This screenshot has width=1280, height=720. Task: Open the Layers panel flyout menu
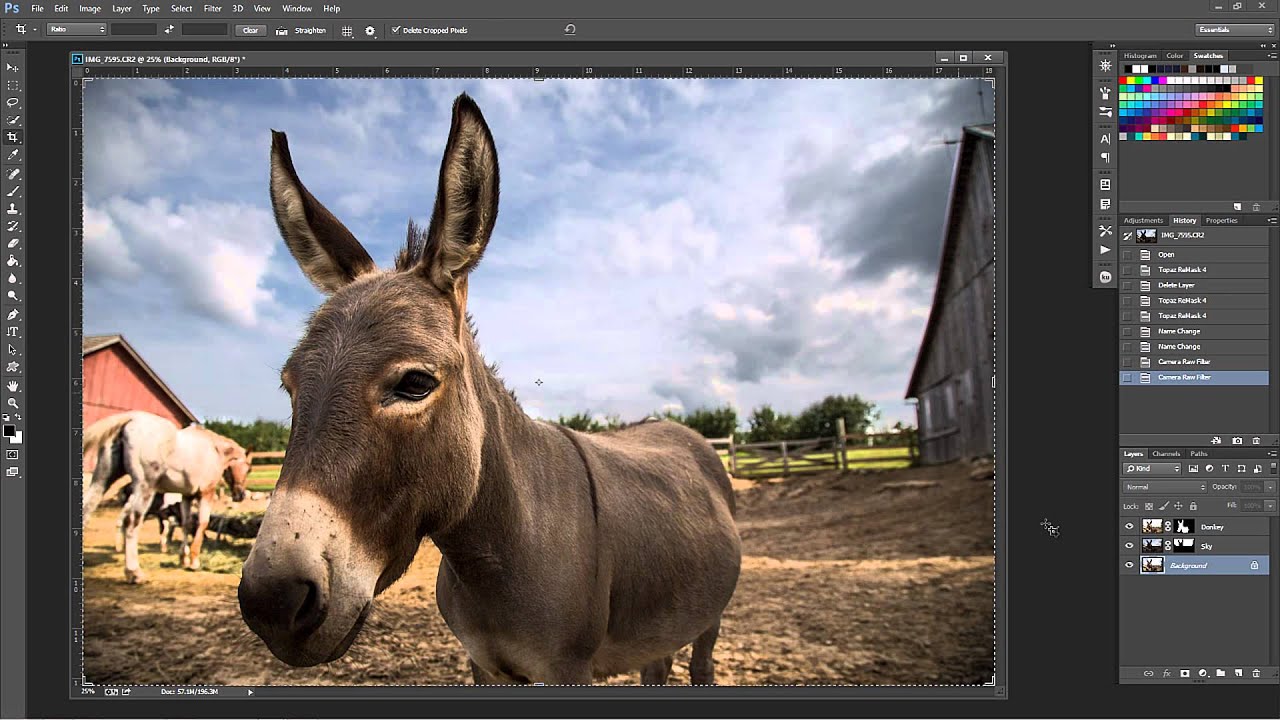(x=1272, y=454)
